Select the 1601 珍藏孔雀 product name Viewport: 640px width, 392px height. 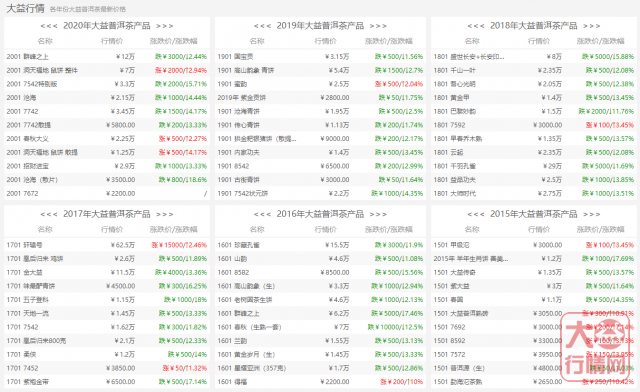click(238, 245)
